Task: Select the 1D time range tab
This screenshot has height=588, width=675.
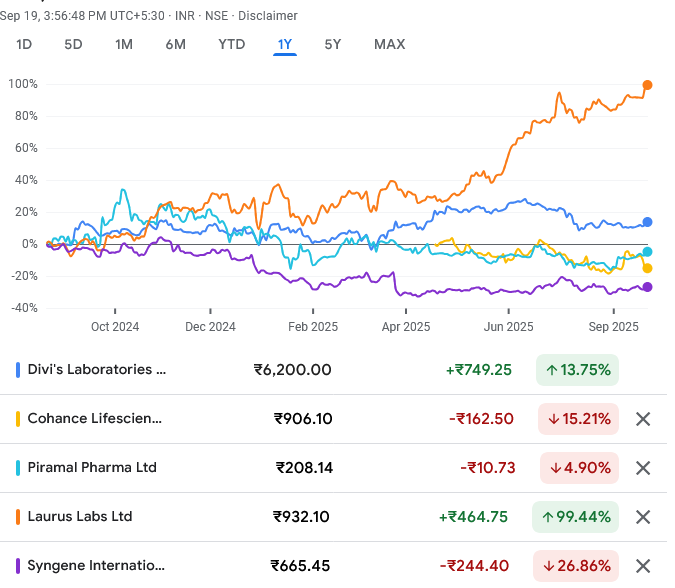Action: coord(25,44)
